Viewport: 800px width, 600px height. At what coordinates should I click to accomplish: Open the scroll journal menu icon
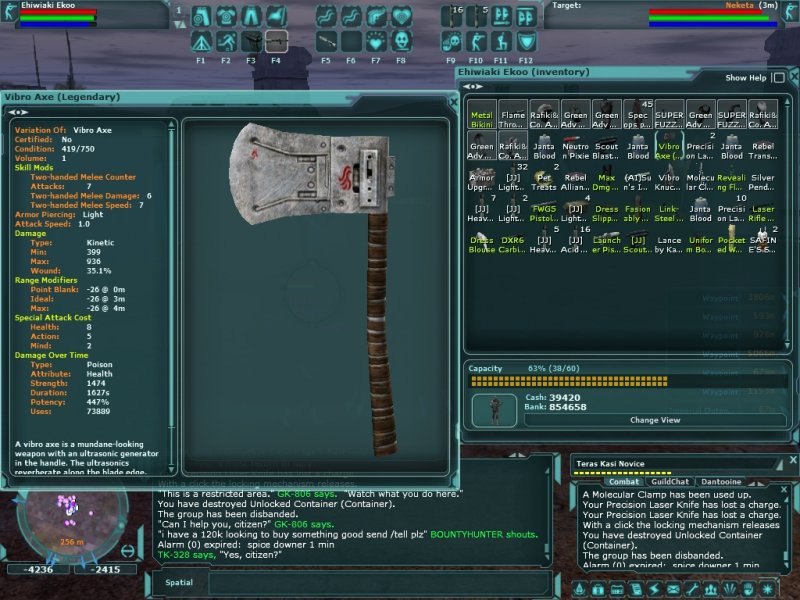coord(635,589)
